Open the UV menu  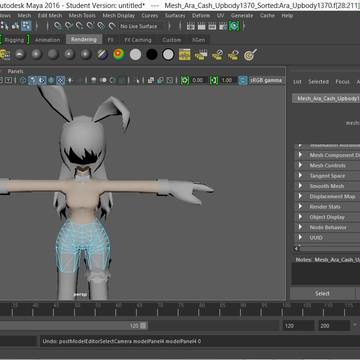tap(220, 16)
